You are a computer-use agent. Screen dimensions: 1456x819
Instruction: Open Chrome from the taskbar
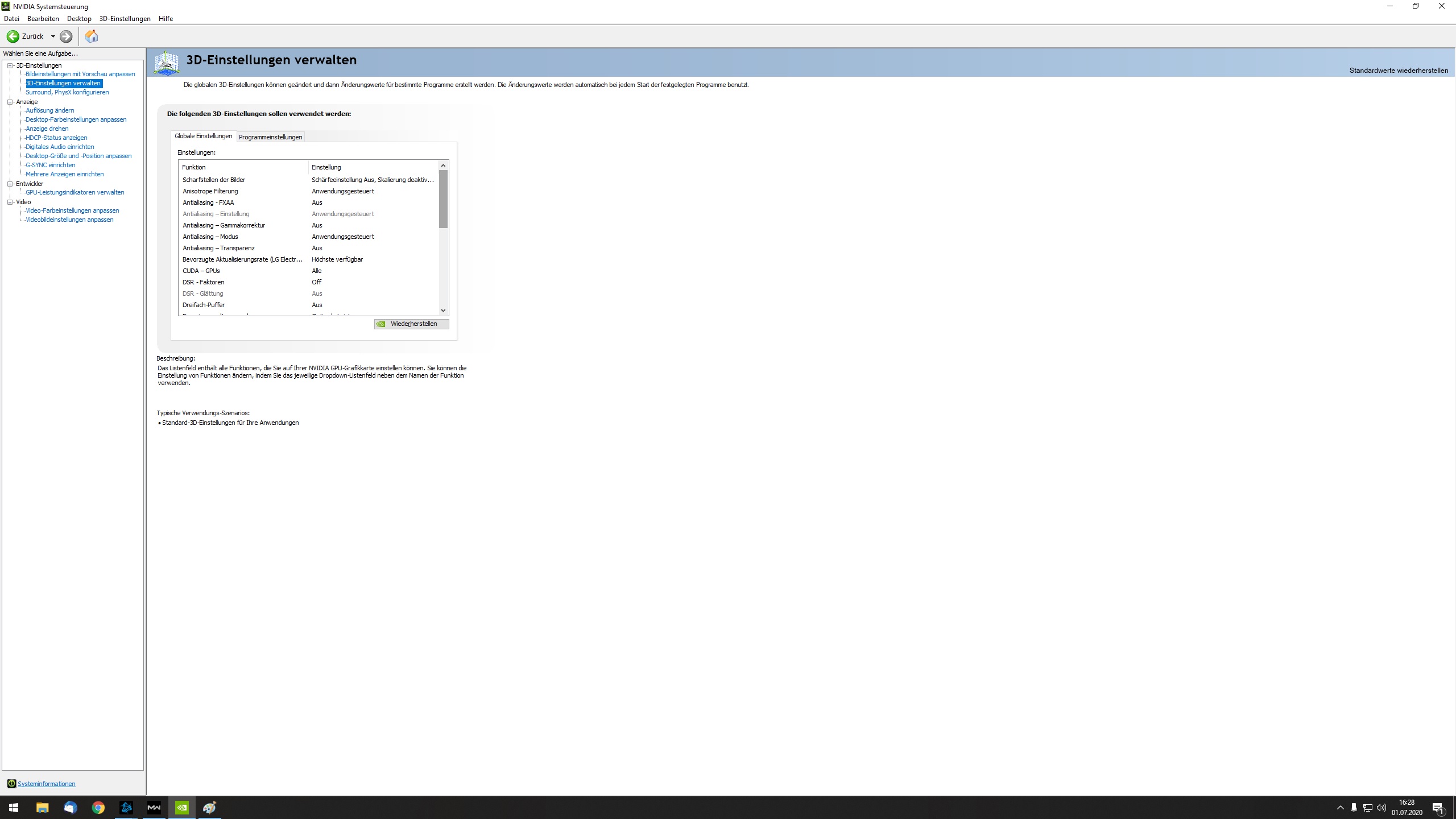click(98, 807)
